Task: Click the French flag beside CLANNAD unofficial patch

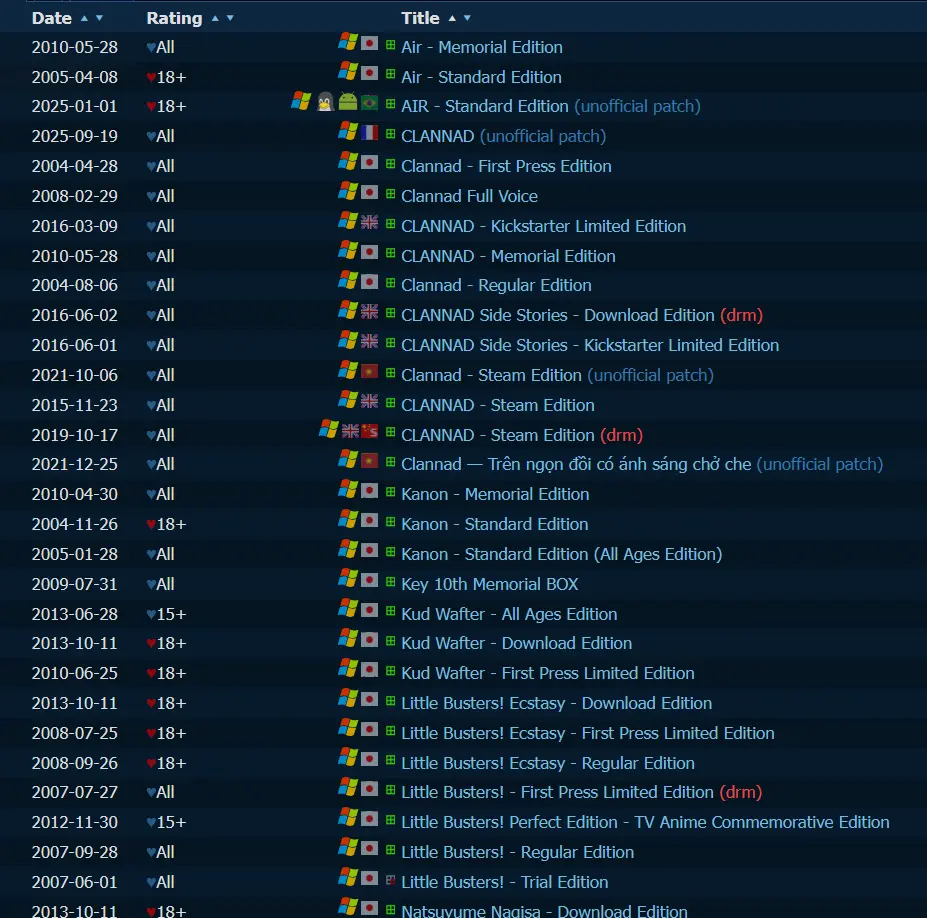Action: [x=369, y=132]
